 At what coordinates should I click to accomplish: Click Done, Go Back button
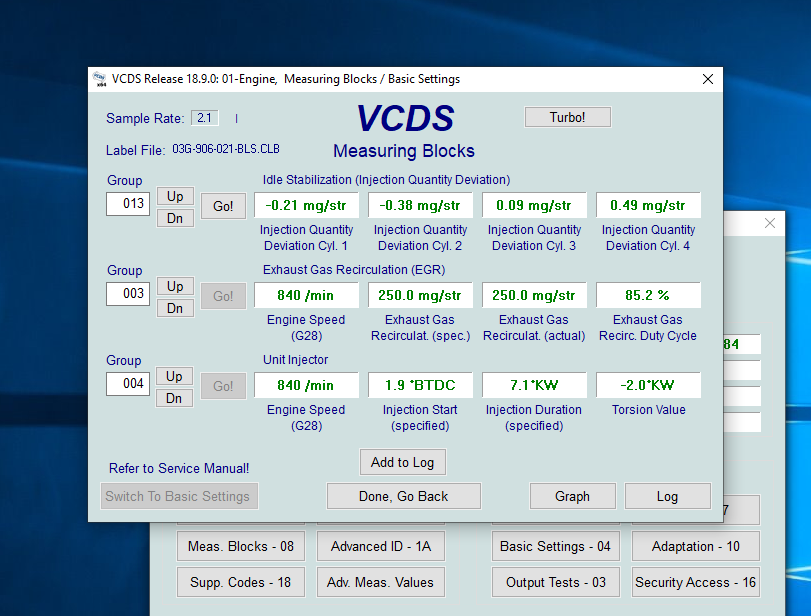(404, 496)
